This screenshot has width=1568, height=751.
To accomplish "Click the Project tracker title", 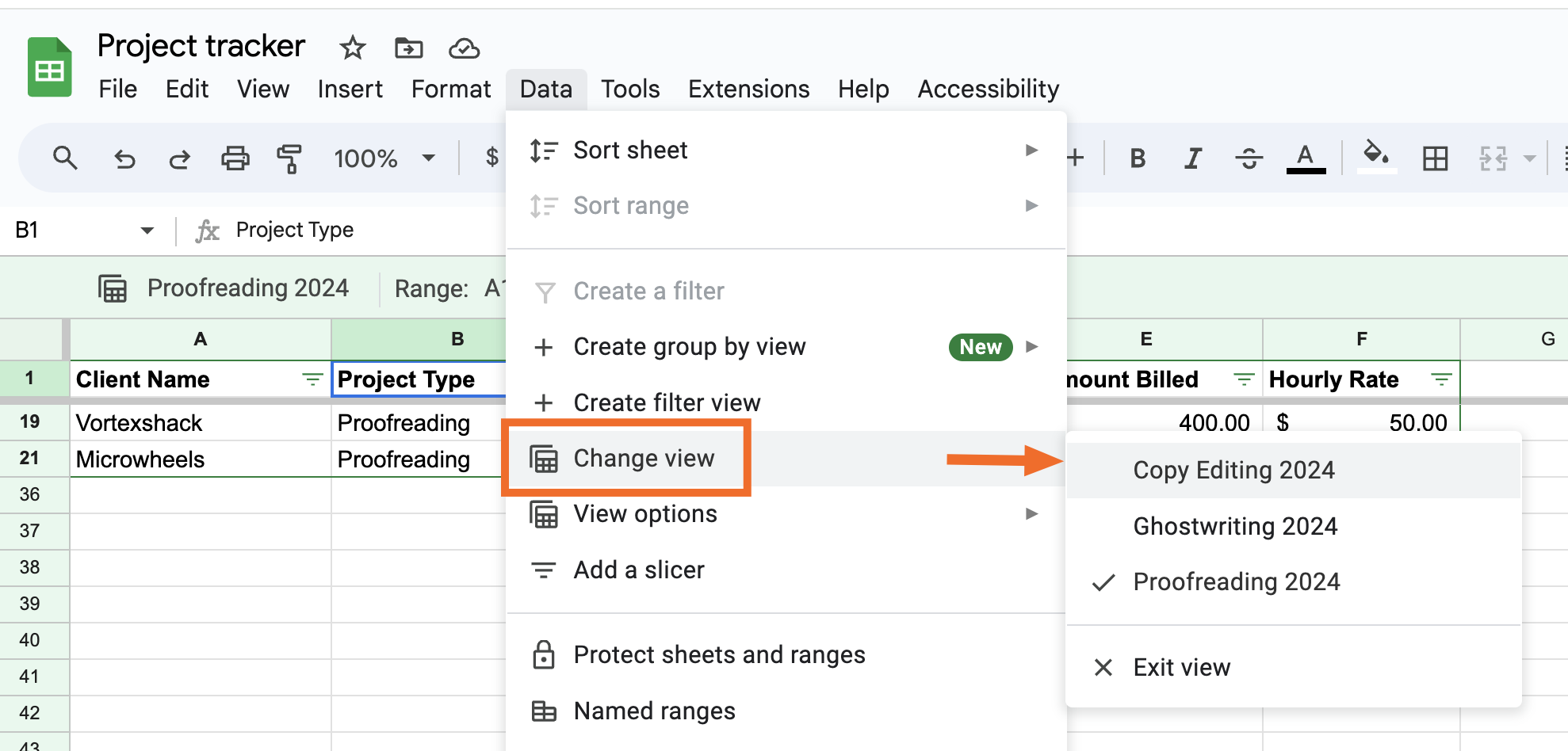I will coord(201,46).
